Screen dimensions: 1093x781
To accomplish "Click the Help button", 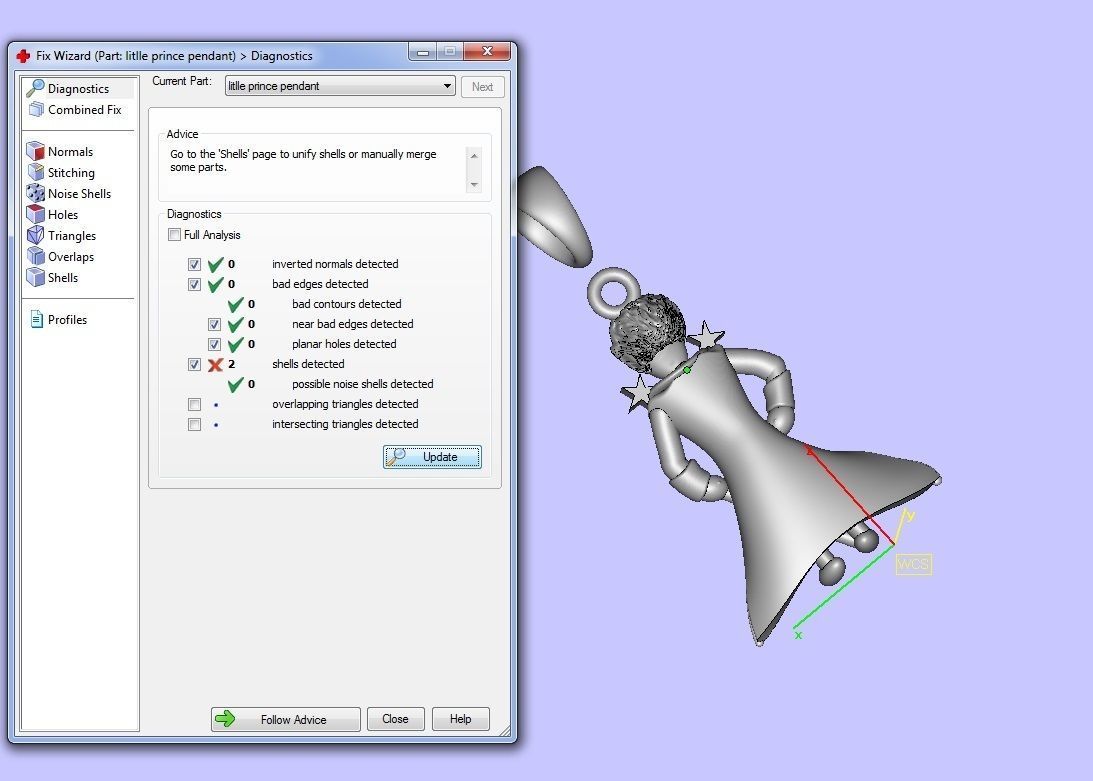I will (x=461, y=719).
